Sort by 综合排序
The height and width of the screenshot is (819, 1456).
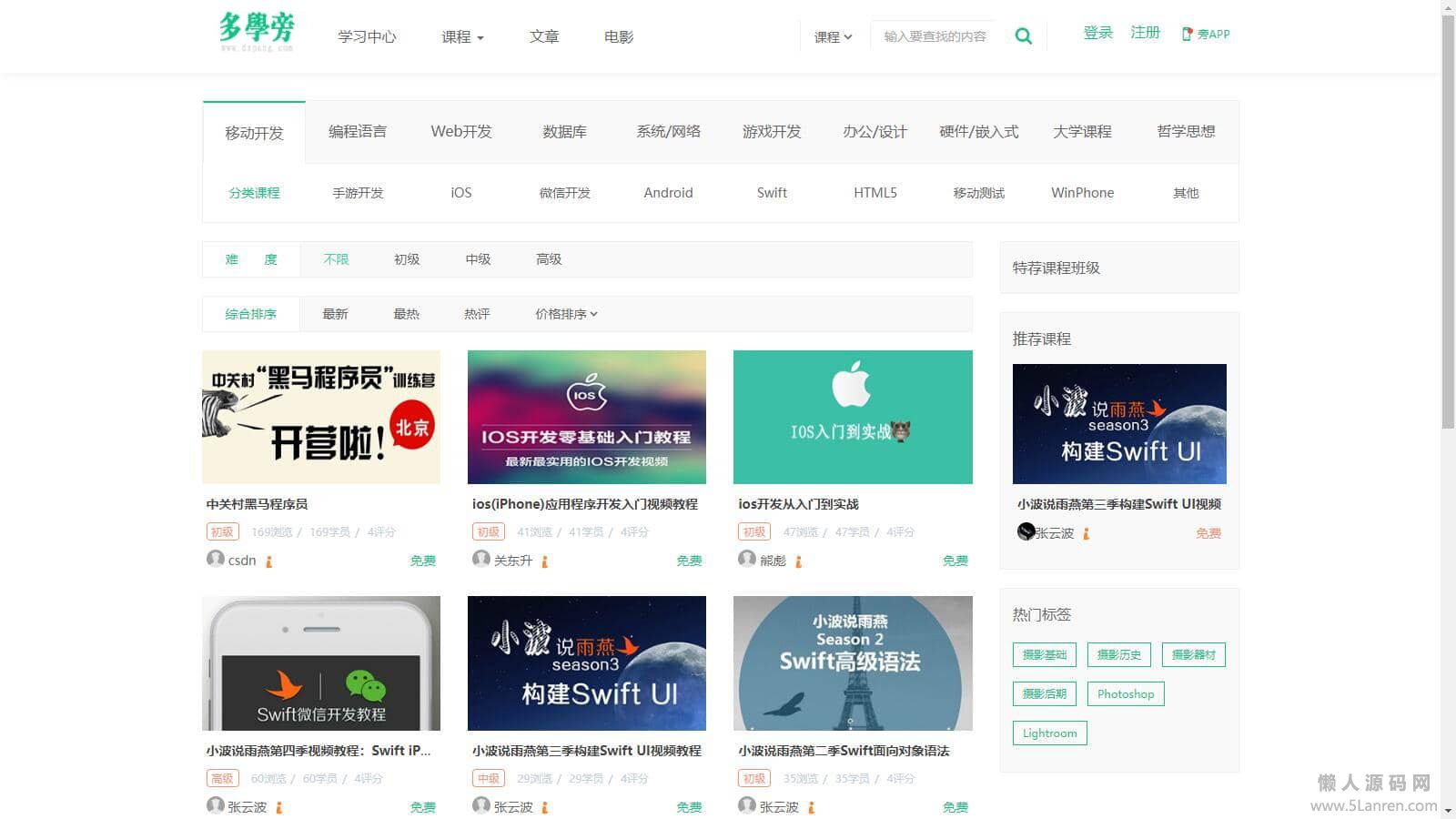[251, 314]
